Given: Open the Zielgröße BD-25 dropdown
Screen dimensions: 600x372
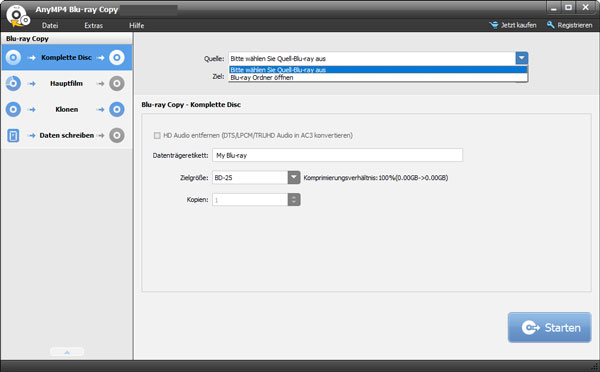Looking at the screenshot, I should click(294, 178).
